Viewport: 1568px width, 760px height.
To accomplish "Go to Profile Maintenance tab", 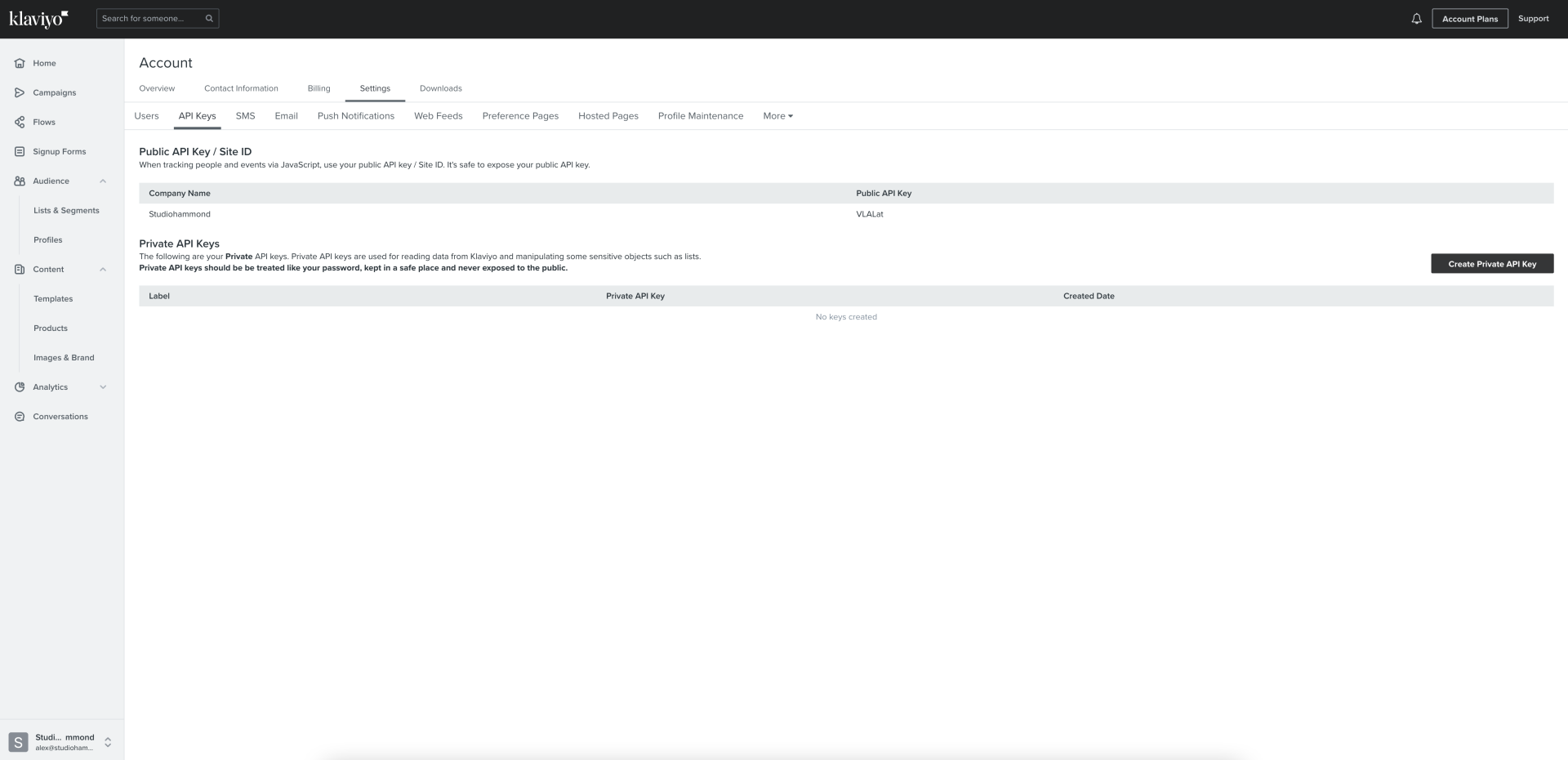I will click(700, 116).
